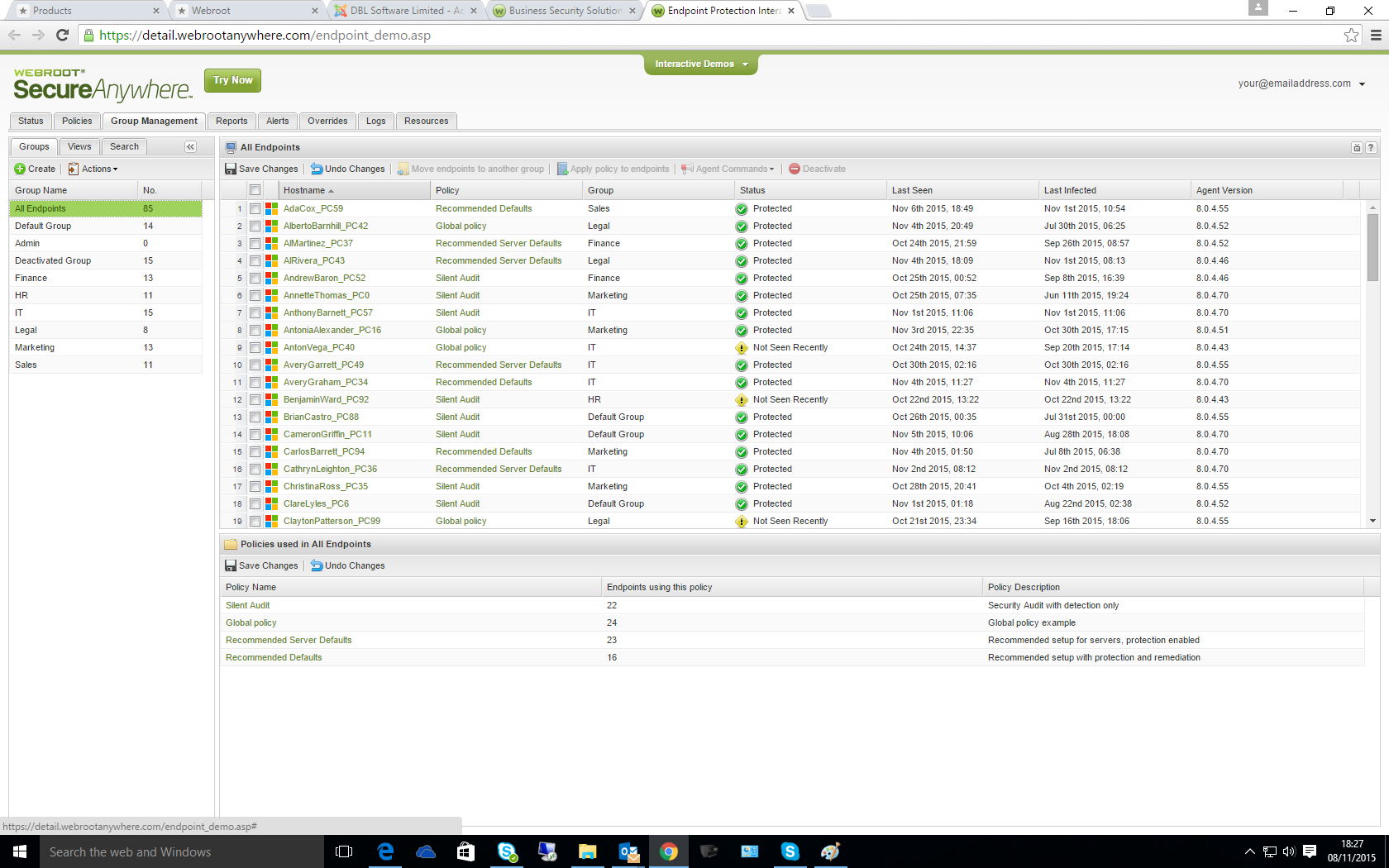The height and width of the screenshot is (868, 1389).
Task: Check the box for AdaCox_PC59
Action: click(255, 208)
